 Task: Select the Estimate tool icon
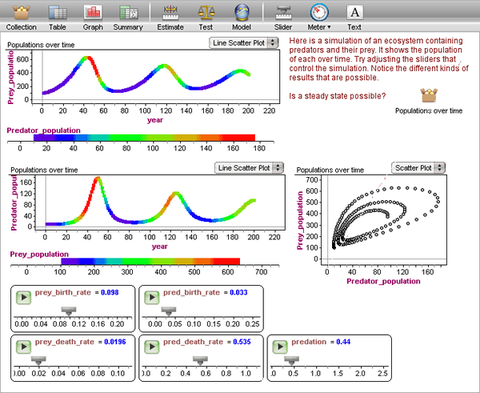170,13
